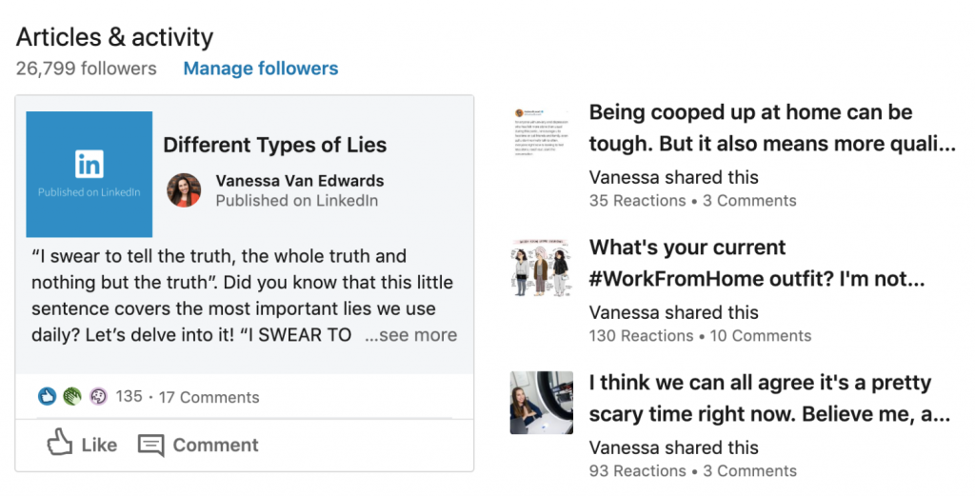
Task: Open Manage followers link
Action: pyautogui.click(x=260, y=69)
